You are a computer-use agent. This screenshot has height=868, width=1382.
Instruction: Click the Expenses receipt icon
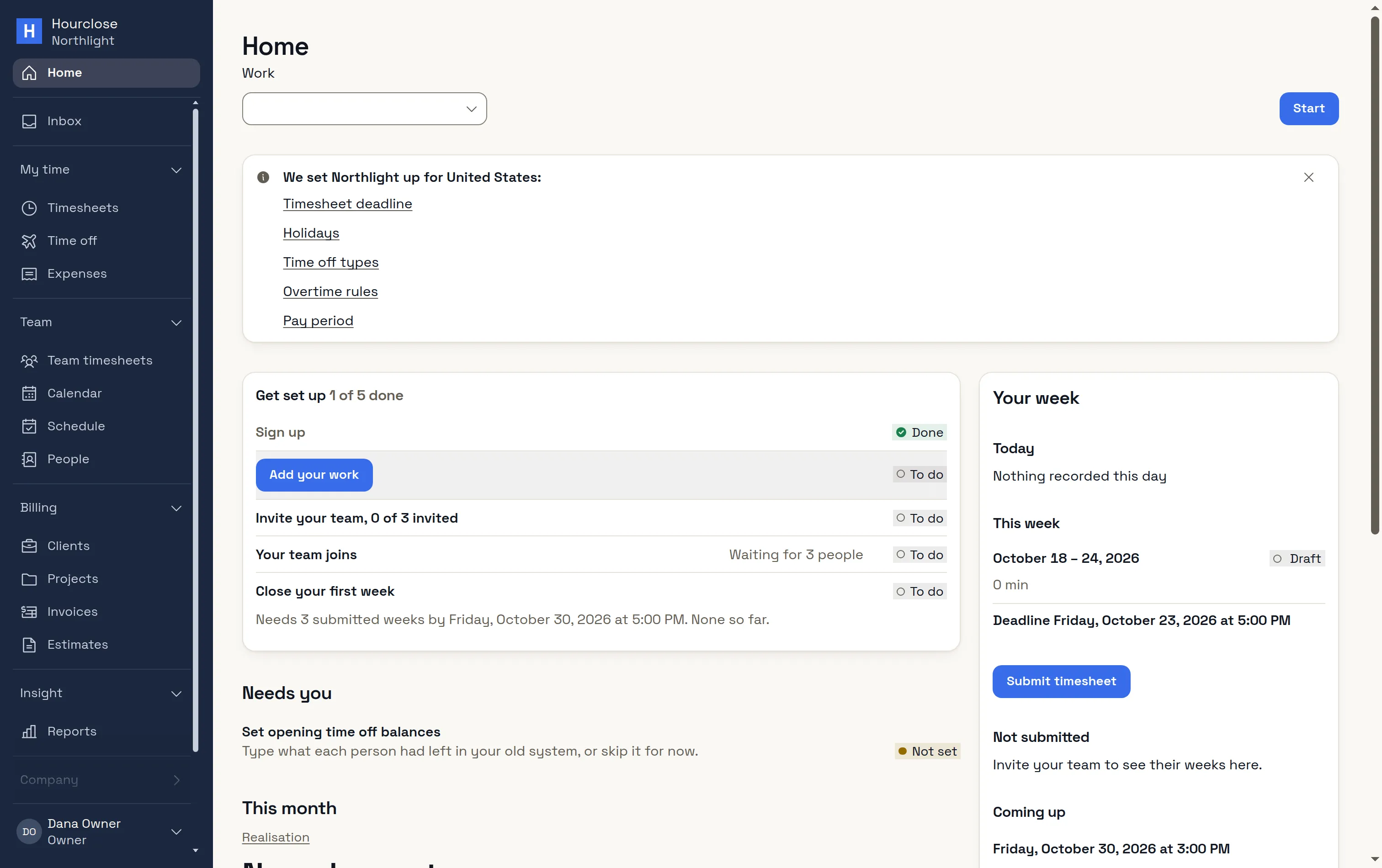click(x=29, y=274)
